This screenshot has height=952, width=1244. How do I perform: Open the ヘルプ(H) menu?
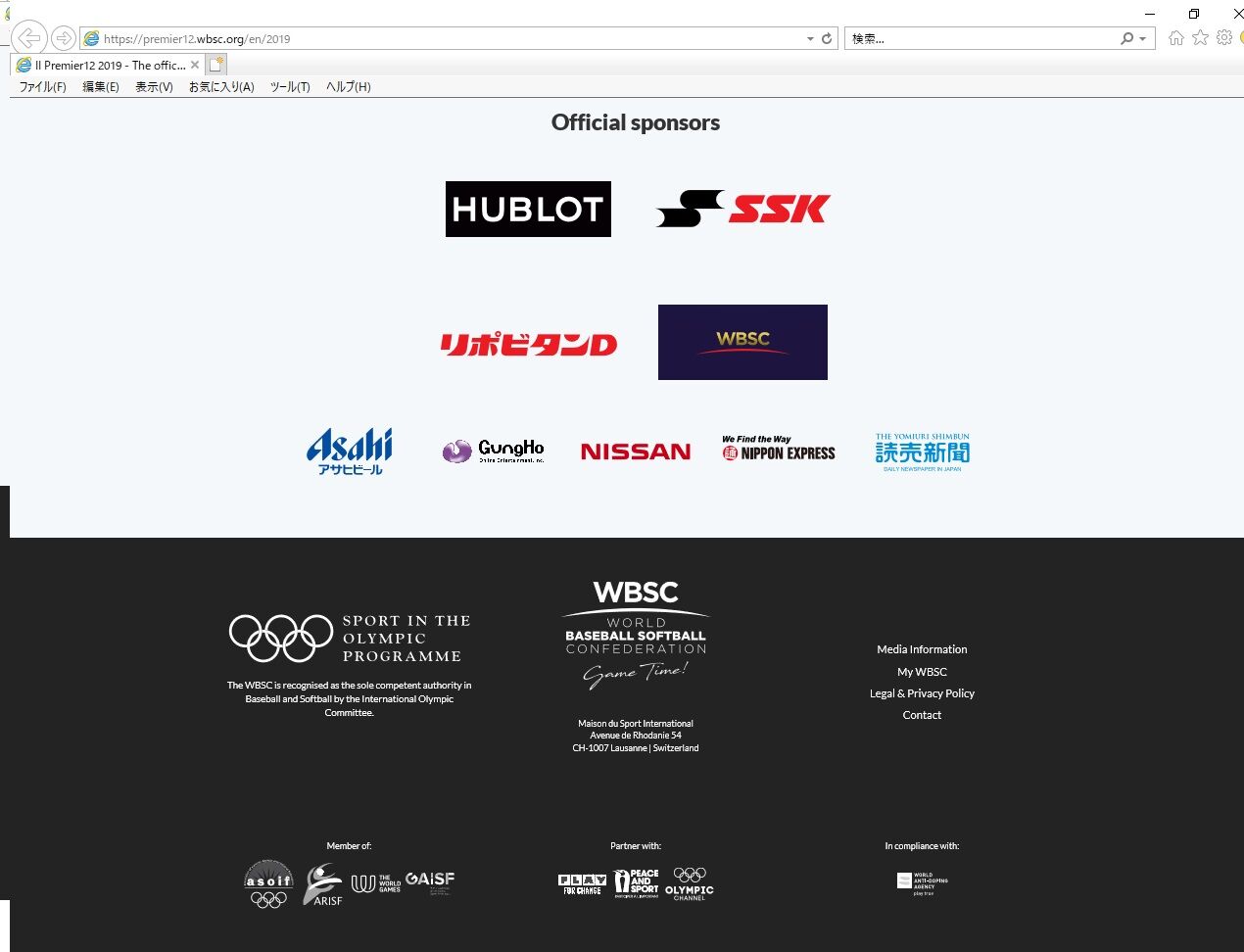tap(349, 87)
